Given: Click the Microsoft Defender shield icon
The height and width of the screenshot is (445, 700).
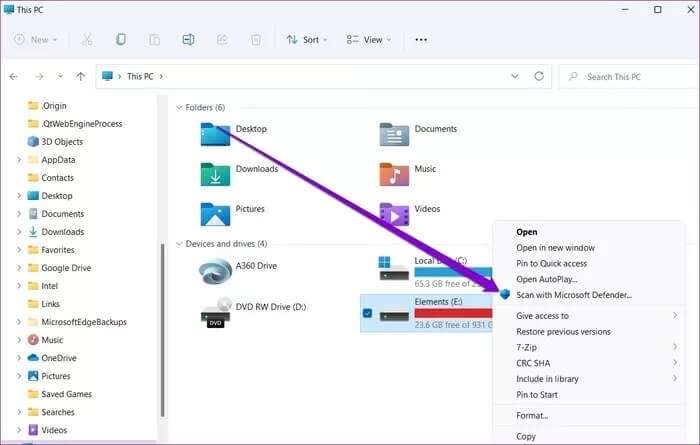Looking at the screenshot, I should 505,295.
